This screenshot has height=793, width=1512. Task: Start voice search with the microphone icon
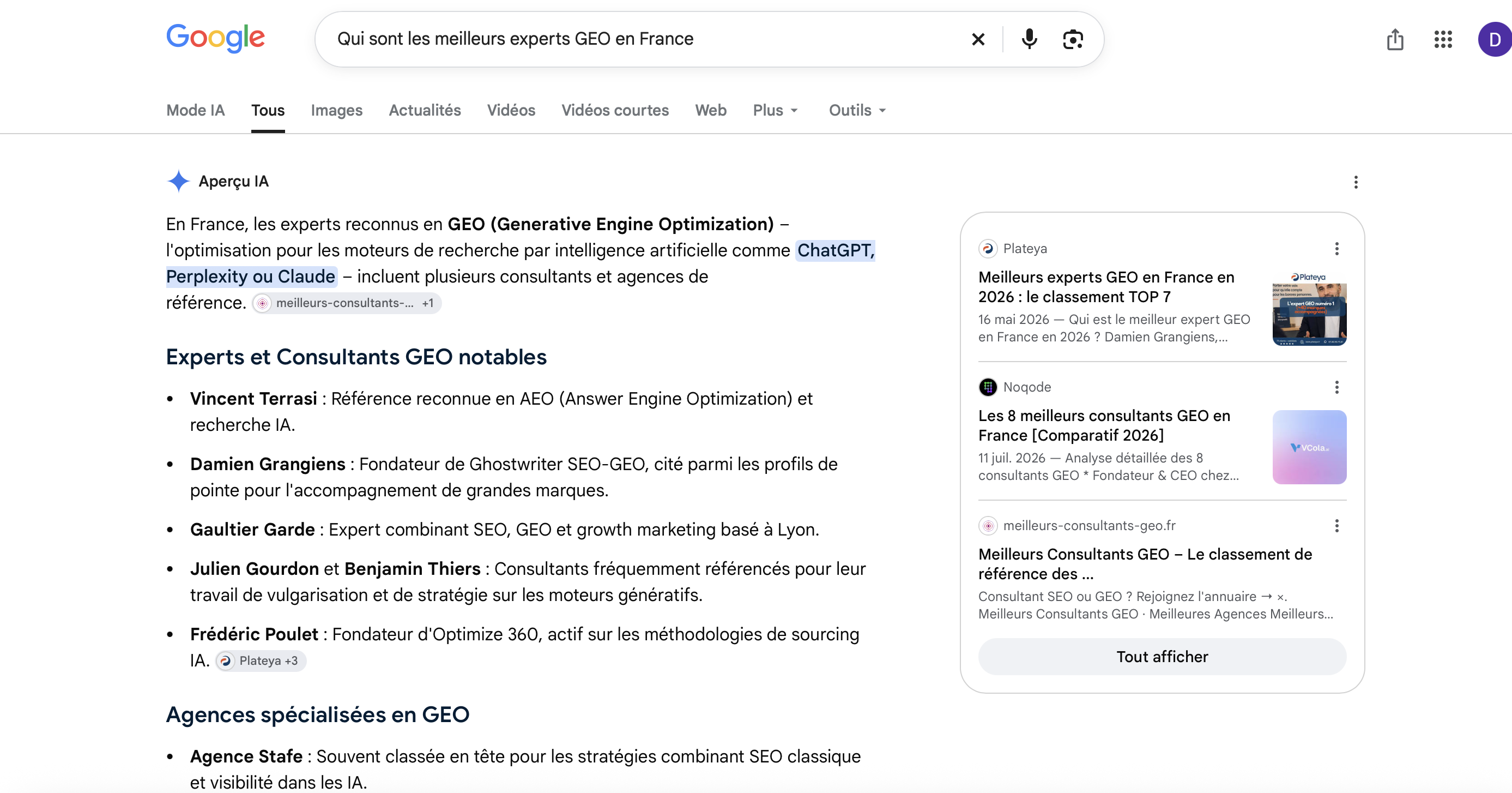pyautogui.click(x=1029, y=39)
